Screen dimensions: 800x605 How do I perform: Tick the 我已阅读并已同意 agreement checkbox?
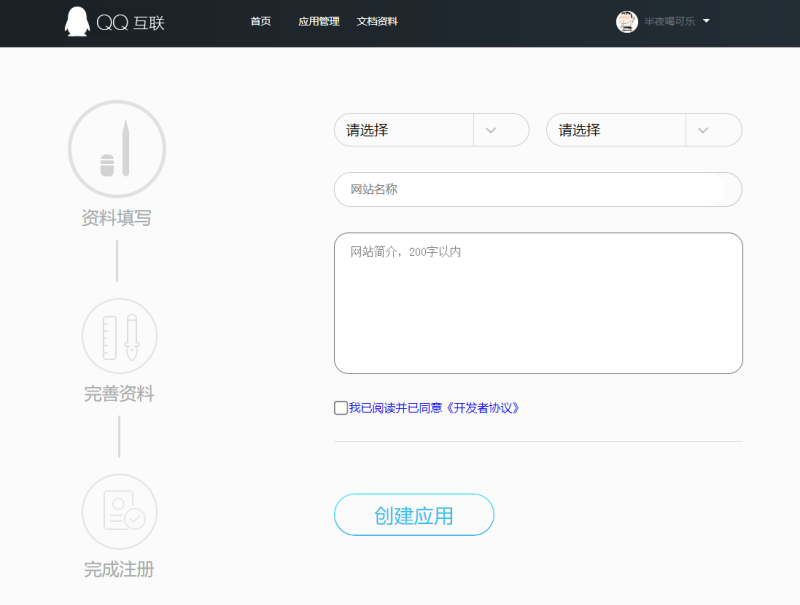click(341, 408)
